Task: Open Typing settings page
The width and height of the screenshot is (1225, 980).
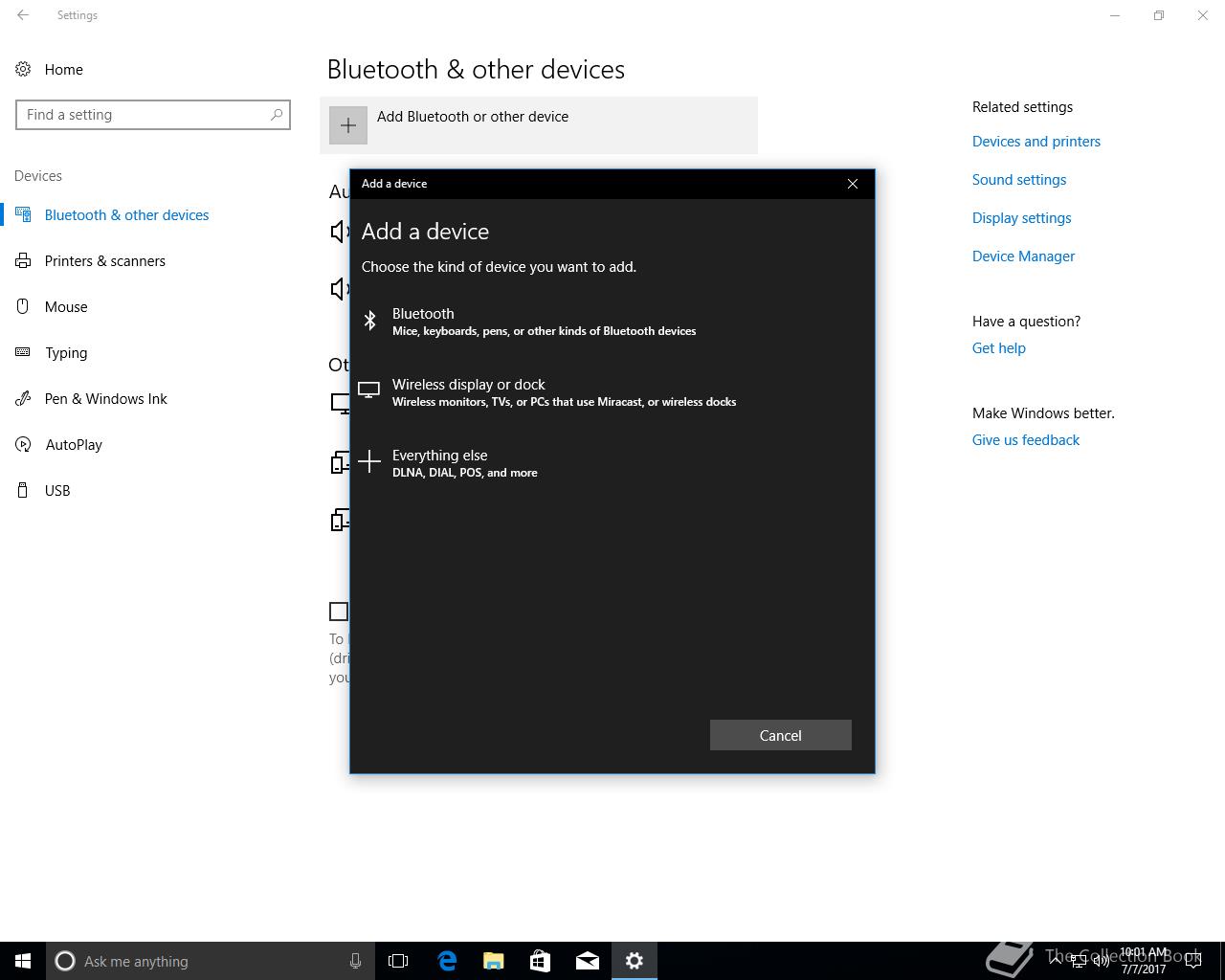Action: coord(66,352)
